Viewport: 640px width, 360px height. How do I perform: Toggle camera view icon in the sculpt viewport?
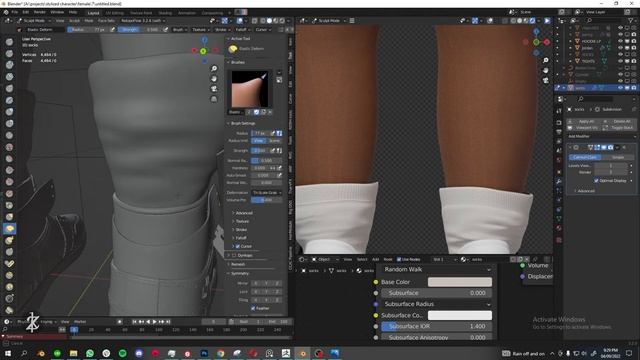(214, 89)
